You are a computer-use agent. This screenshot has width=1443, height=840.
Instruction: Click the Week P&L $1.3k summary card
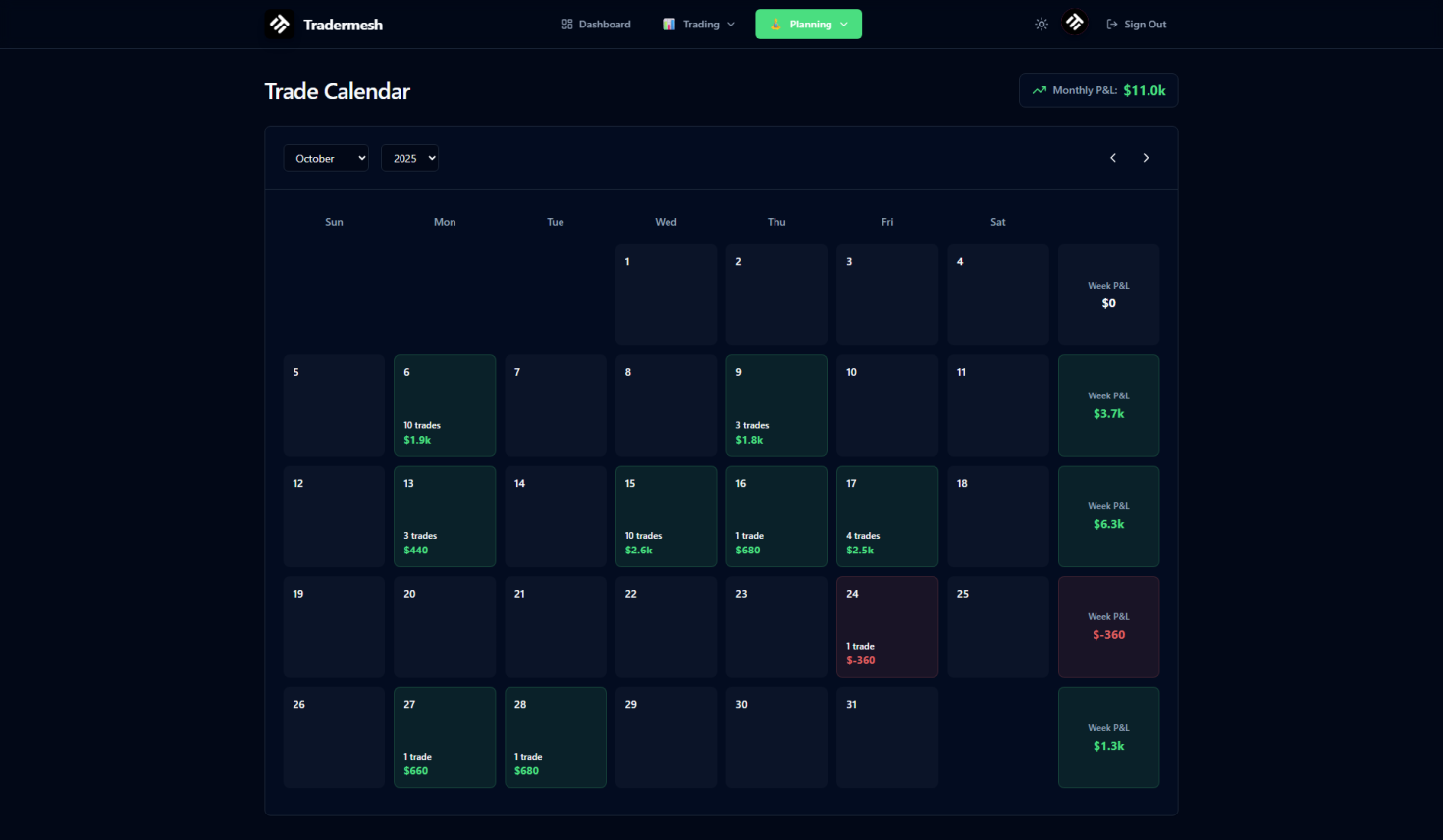coord(1108,737)
